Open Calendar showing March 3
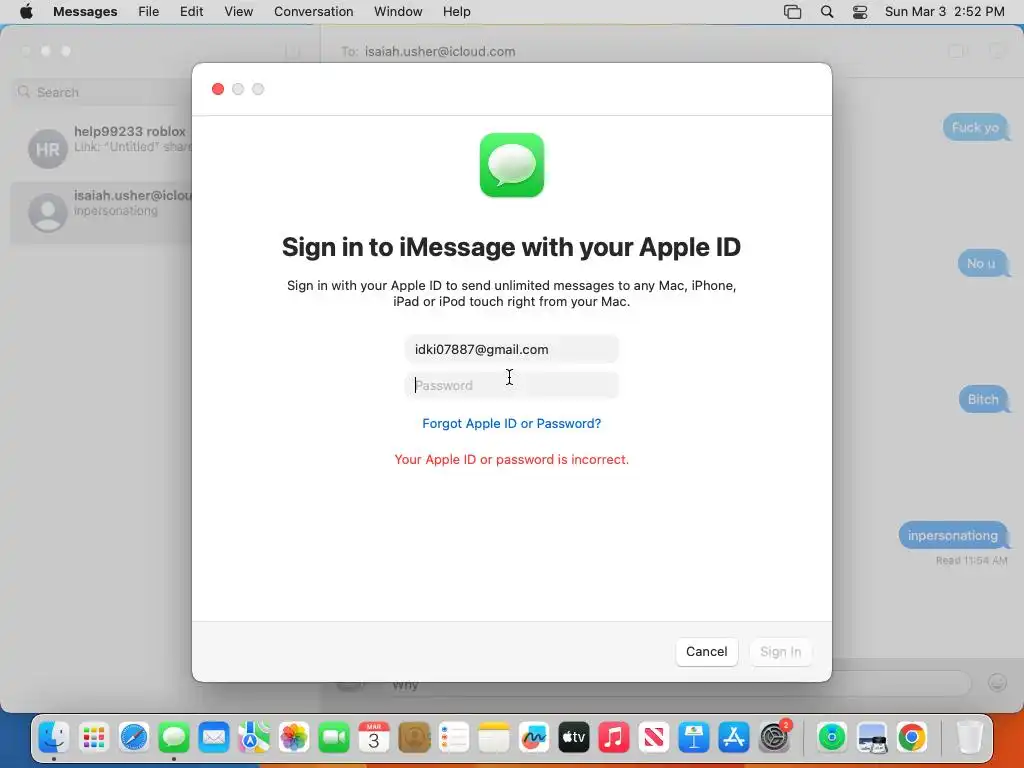This screenshot has width=1024, height=768. coord(374,738)
